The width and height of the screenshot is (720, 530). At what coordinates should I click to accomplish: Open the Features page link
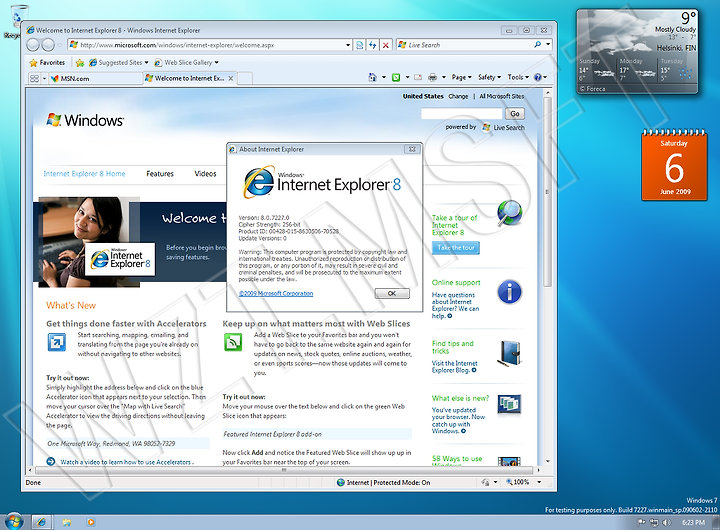click(160, 174)
